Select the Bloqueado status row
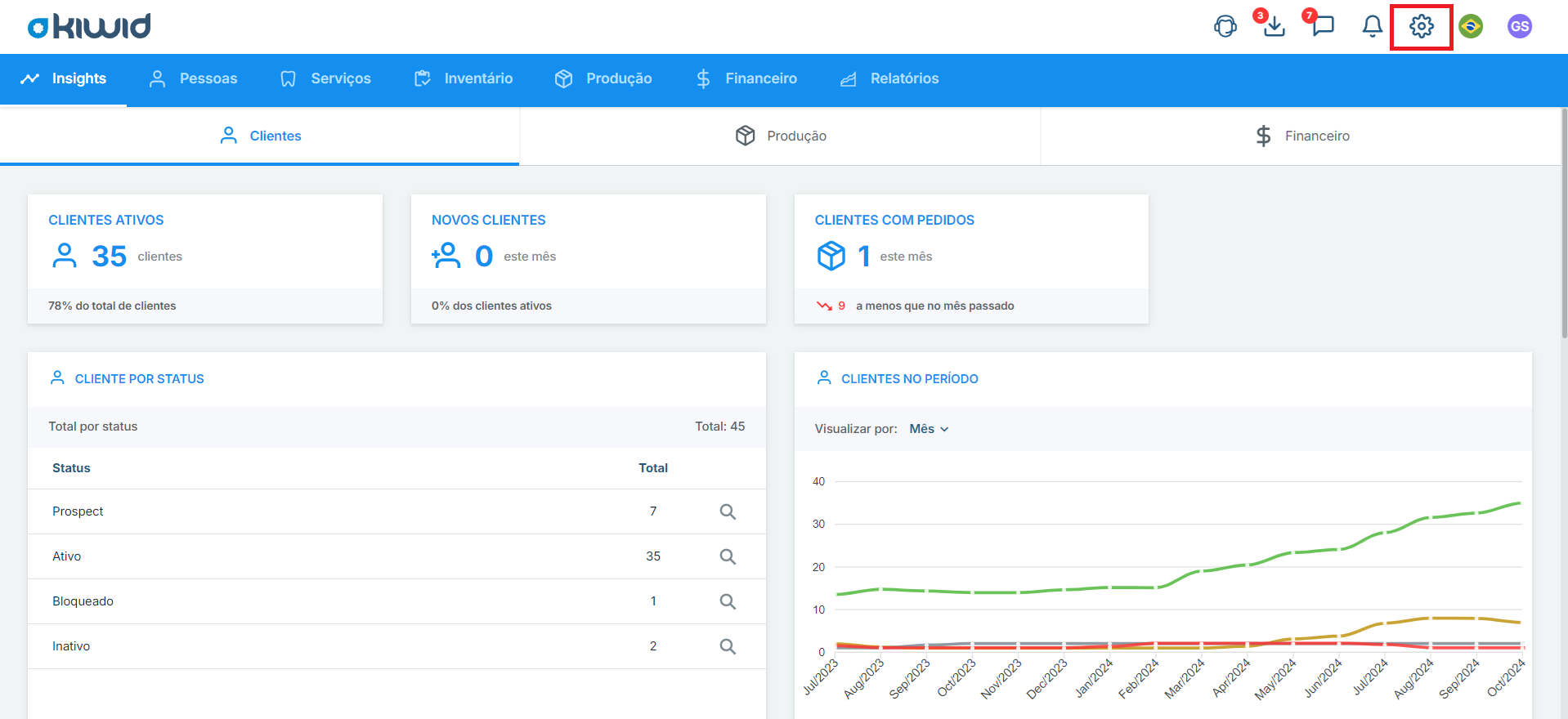 [x=396, y=601]
